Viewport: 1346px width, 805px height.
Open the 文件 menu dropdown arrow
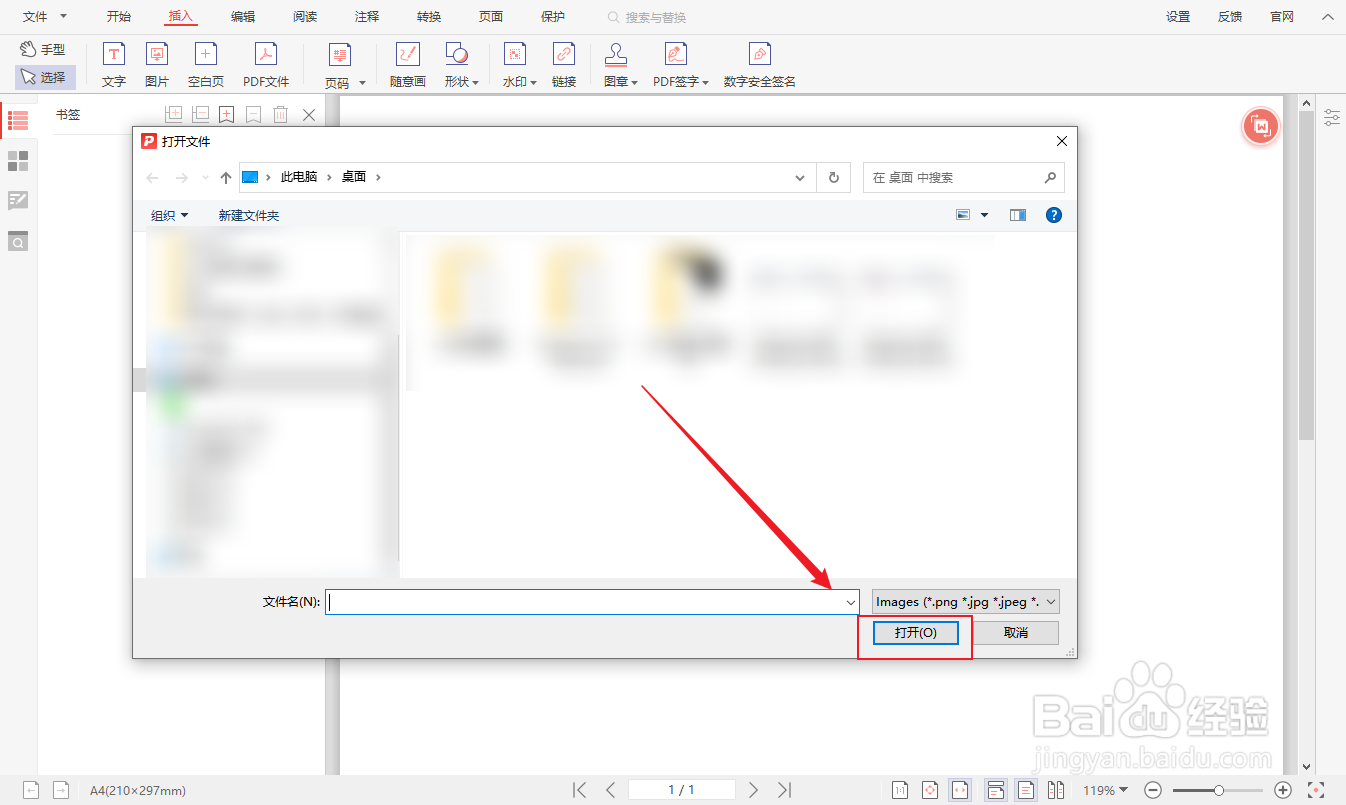point(64,17)
